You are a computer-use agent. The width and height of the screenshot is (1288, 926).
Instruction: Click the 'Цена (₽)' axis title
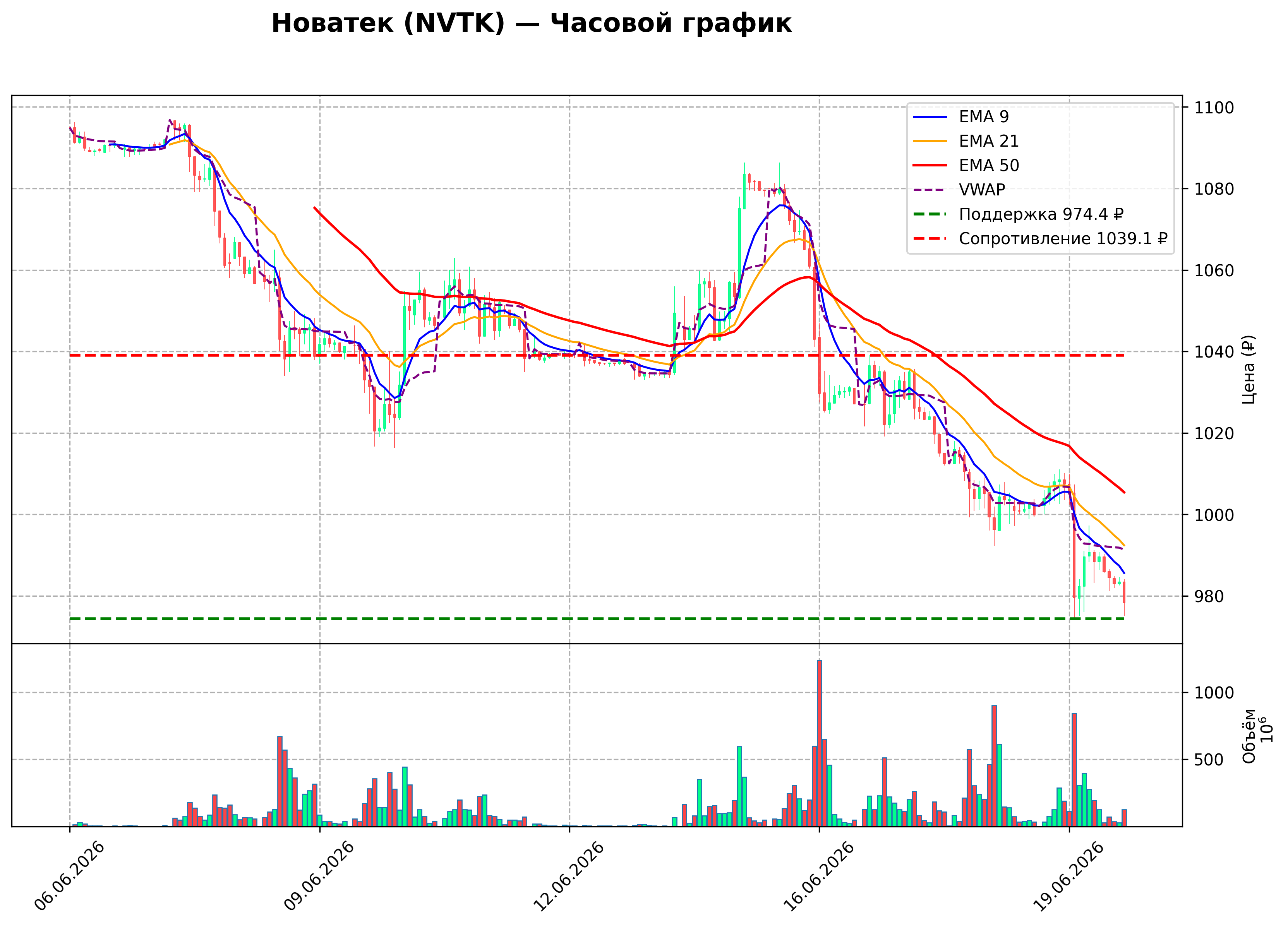click(x=1248, y=370)
